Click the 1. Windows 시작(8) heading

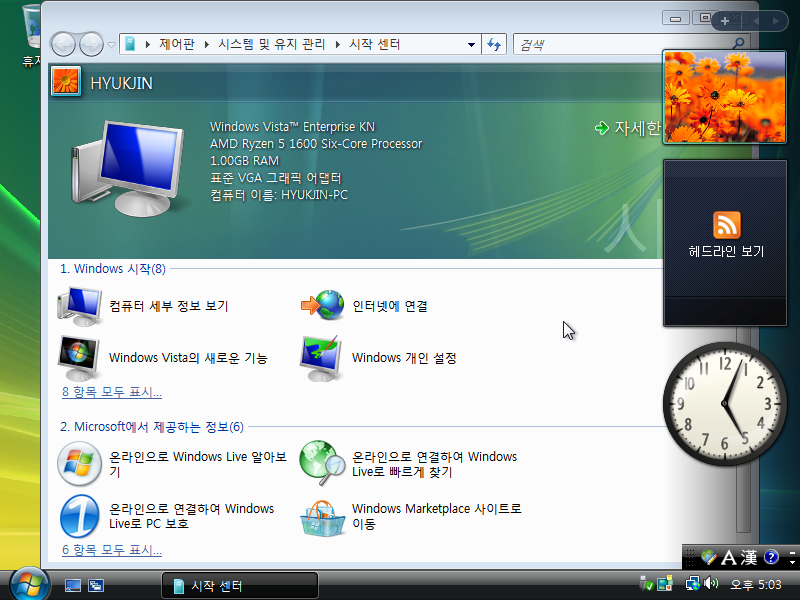[113, 268]
